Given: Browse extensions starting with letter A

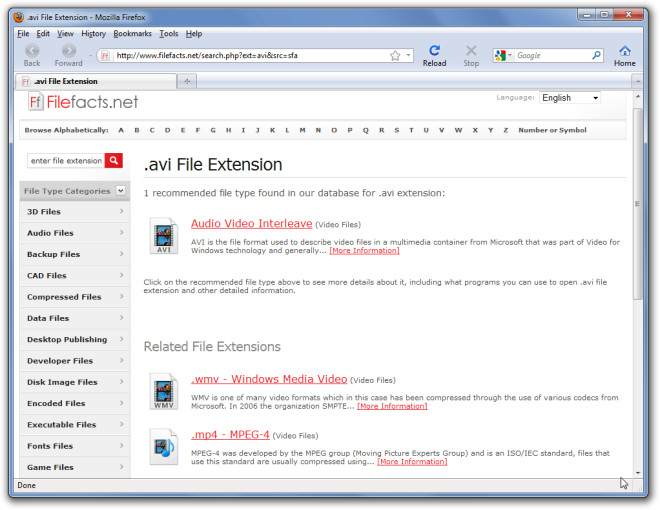Looking at the screenshot, I should pos(121,130).
